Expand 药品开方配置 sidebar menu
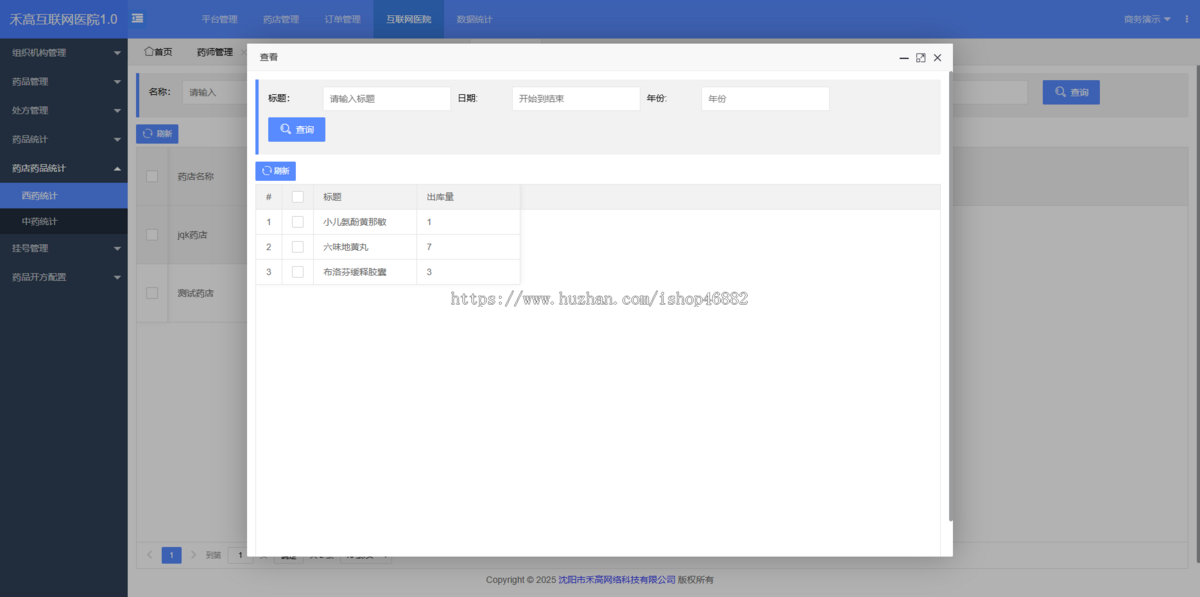This screenshot has width=1200, height=597. coord(64,277)
